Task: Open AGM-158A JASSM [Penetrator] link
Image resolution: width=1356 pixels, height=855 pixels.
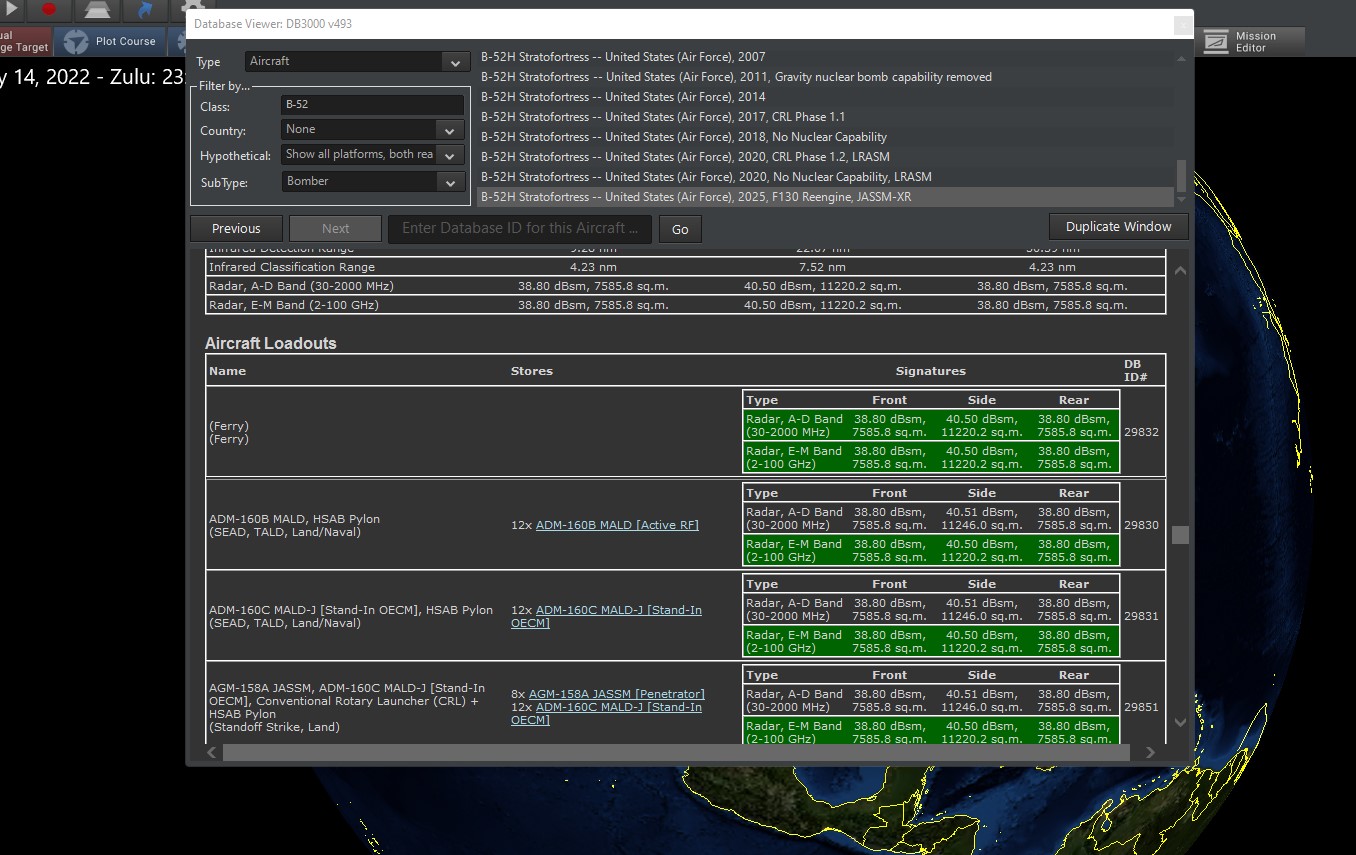Action: point(617,694)
